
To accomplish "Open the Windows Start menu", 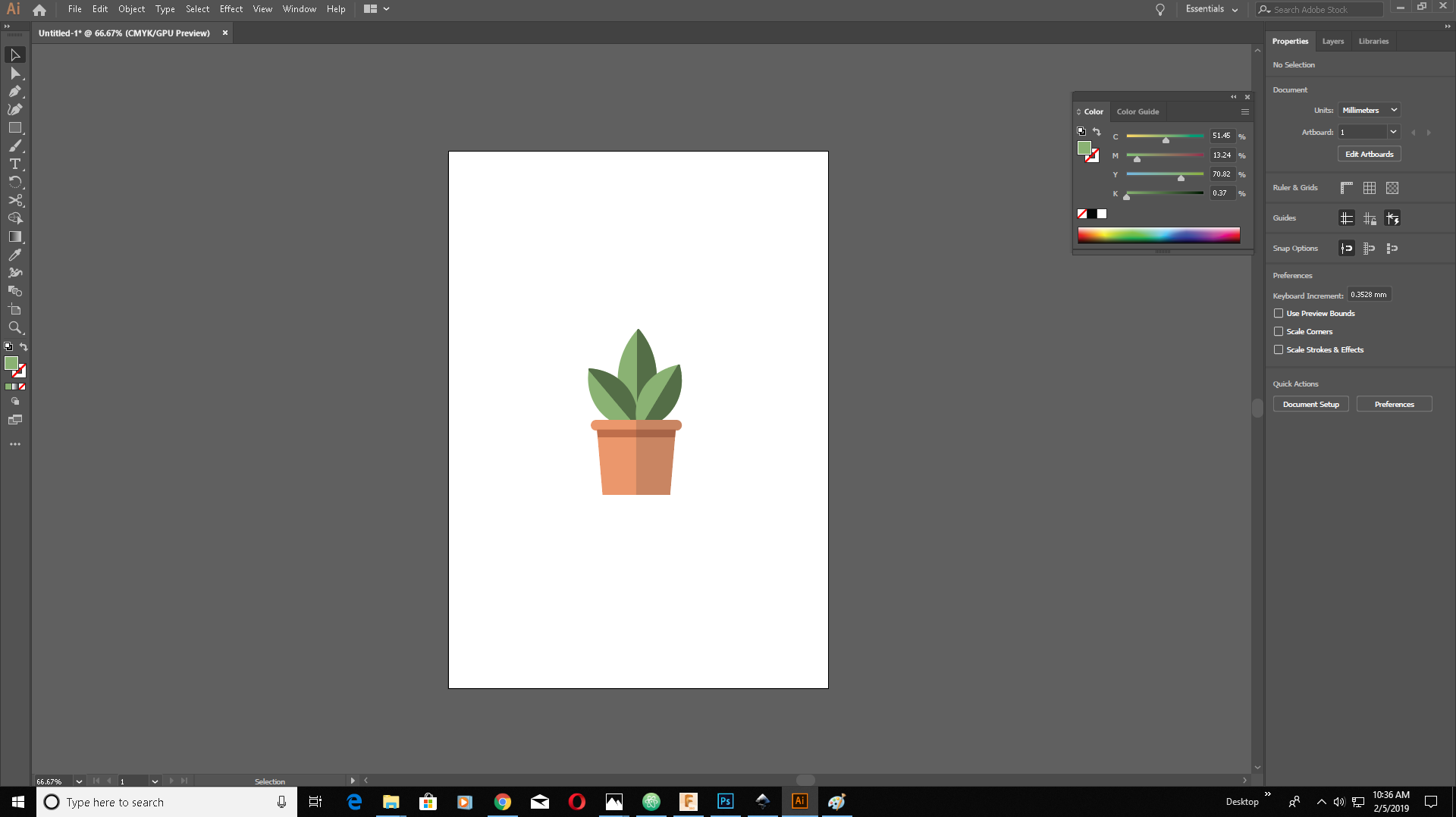I will point(18,802).
